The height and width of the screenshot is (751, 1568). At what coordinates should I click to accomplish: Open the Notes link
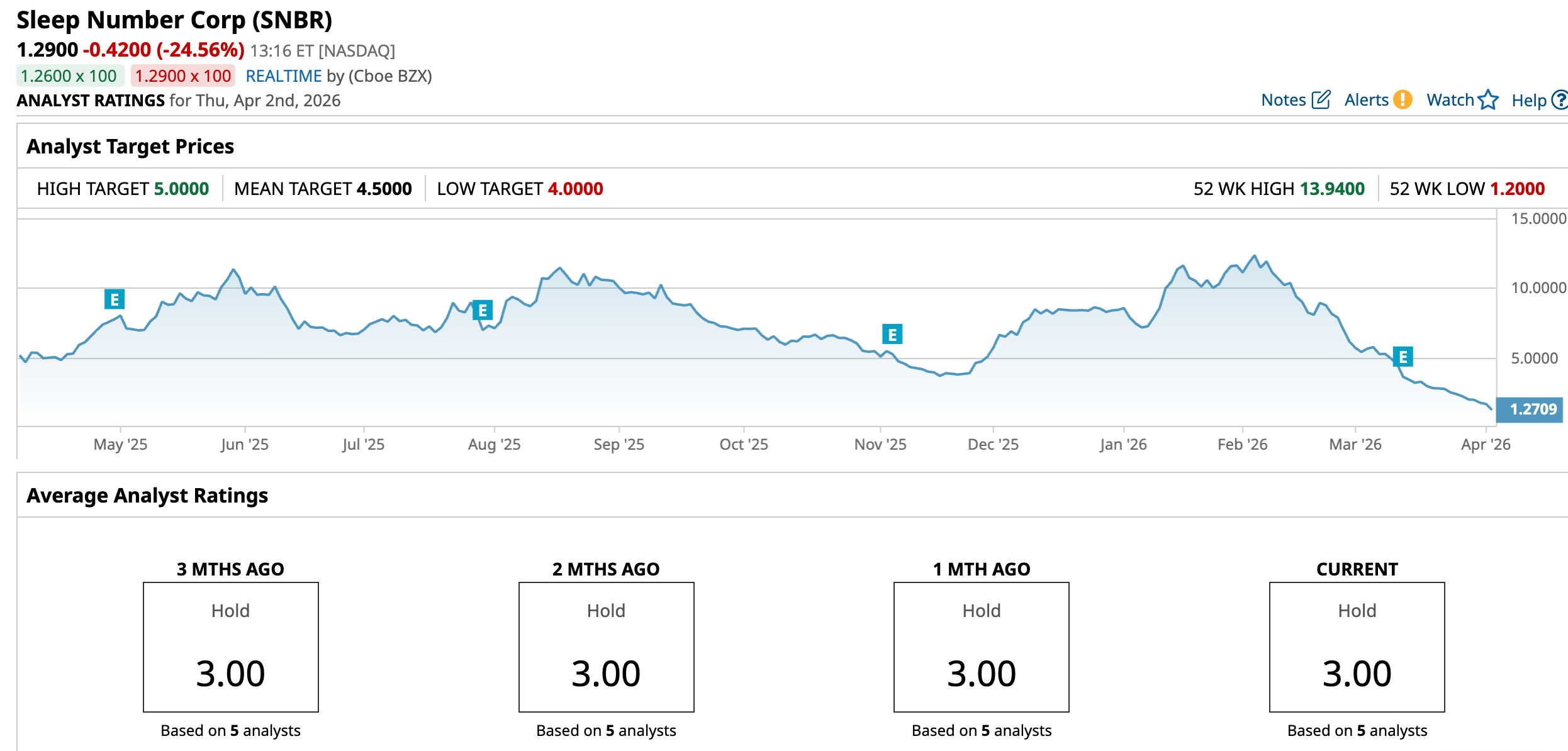click(1284, 100)
